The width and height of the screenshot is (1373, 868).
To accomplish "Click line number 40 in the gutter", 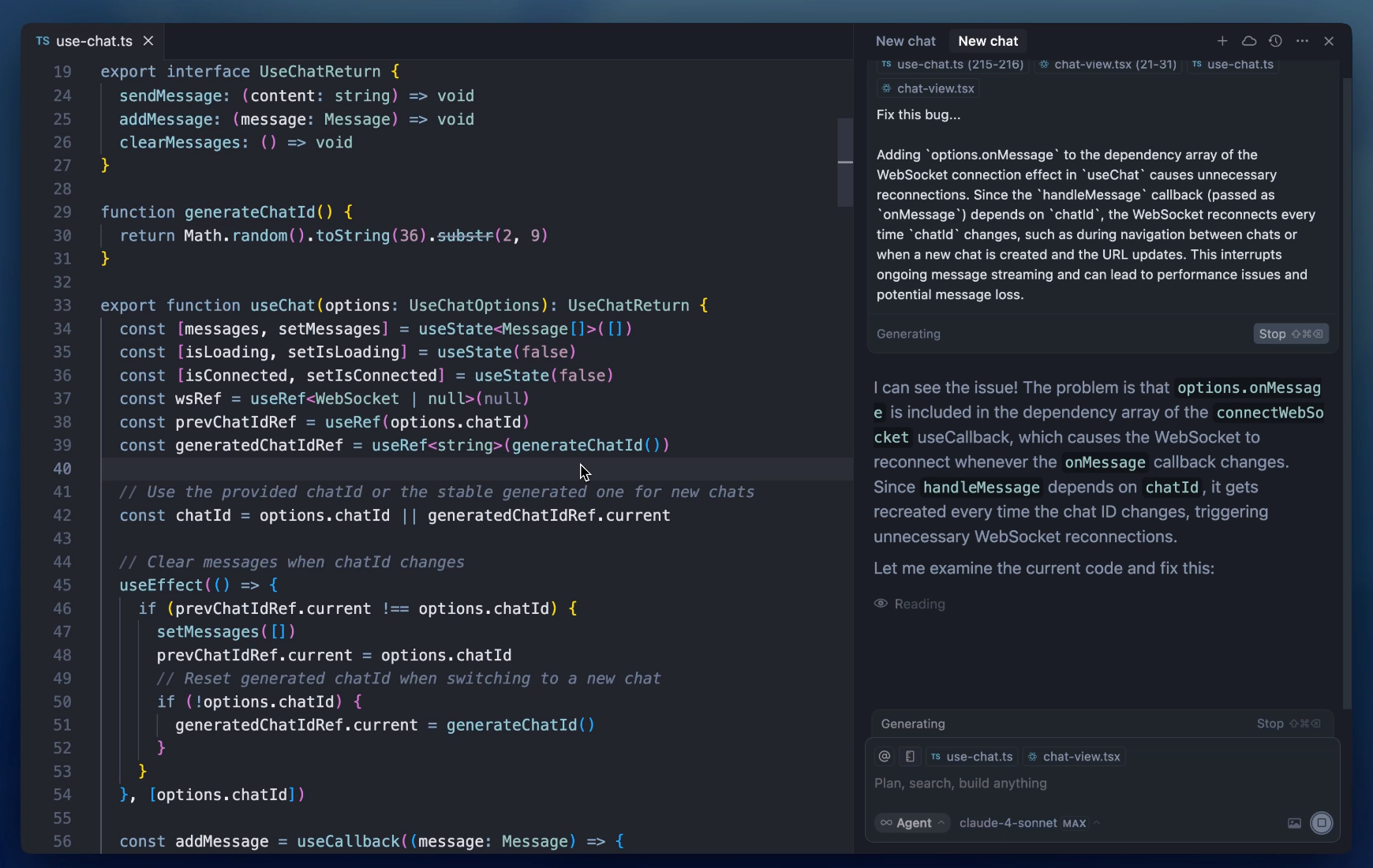I will (x=62, y=469).
